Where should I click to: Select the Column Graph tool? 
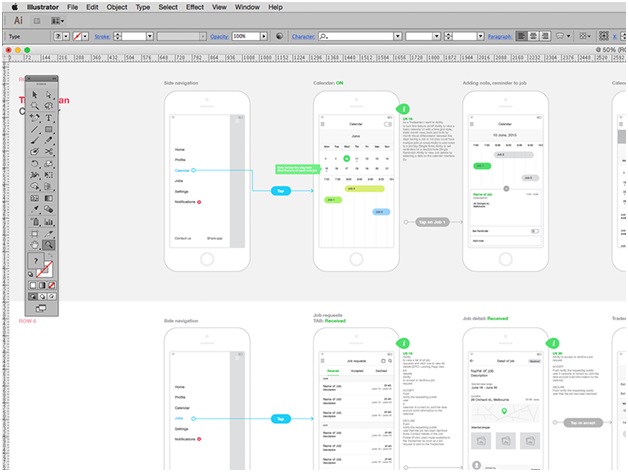49,221
